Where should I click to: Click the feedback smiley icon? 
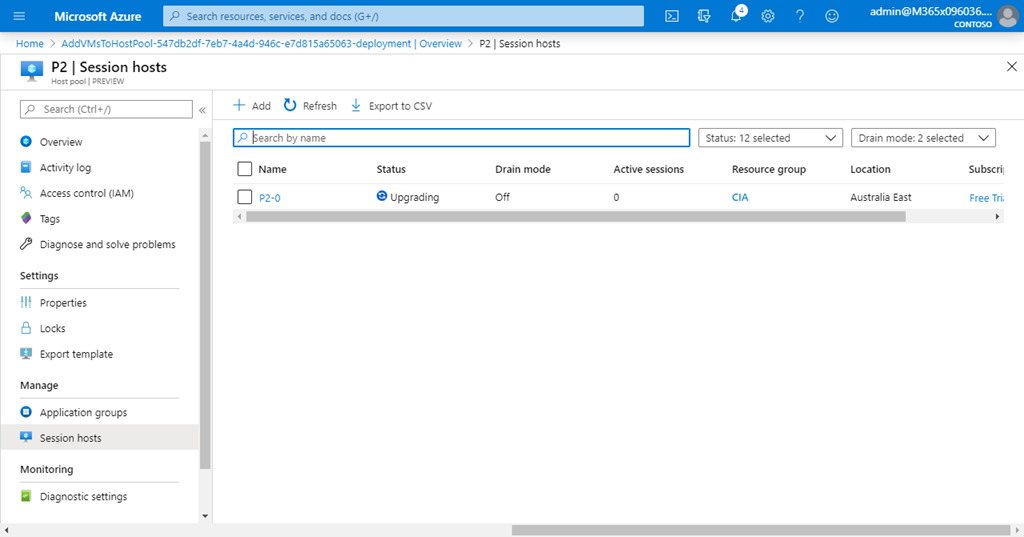pyautogui.click(x=832, y=16)
